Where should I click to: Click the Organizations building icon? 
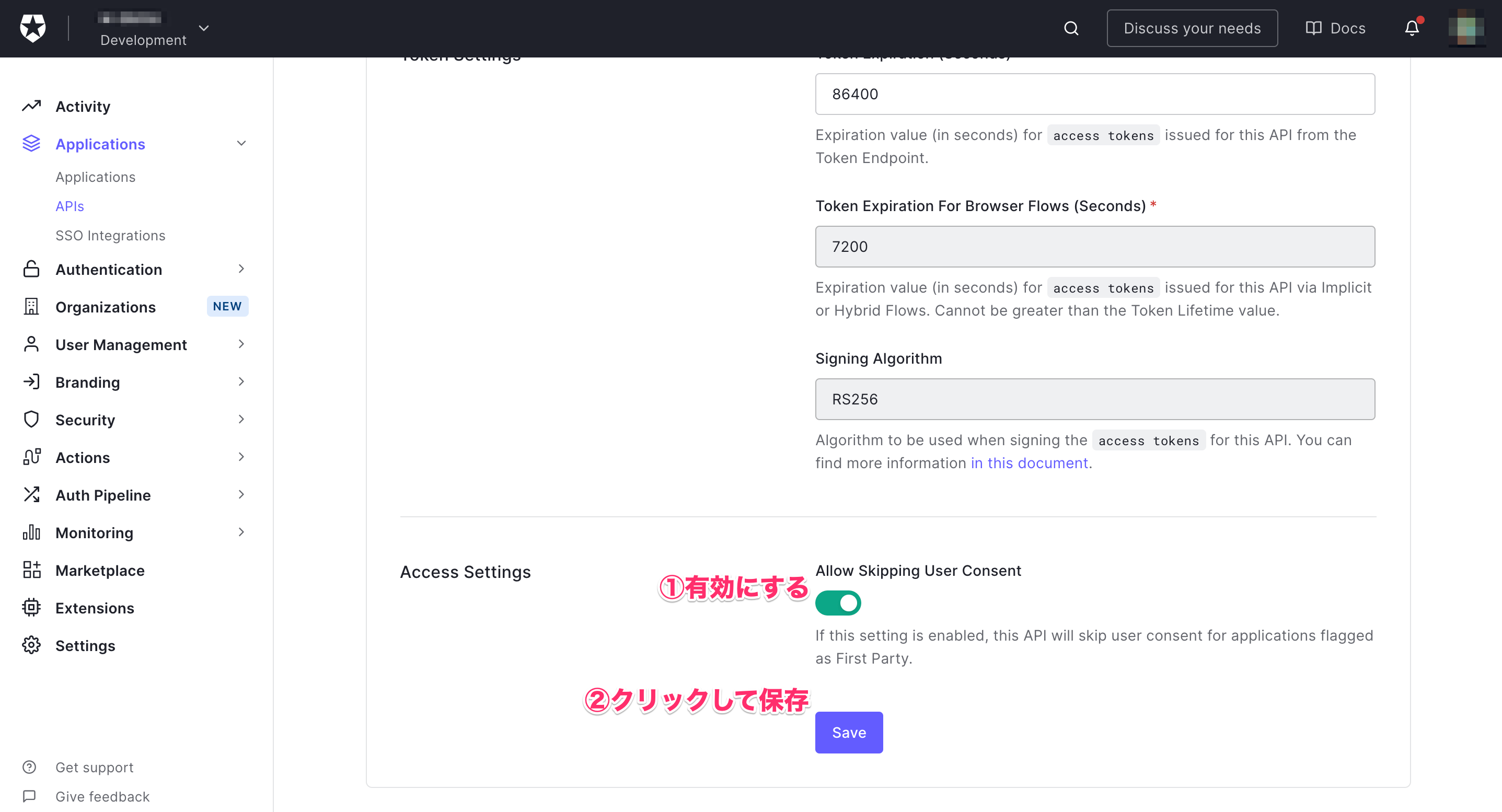click(x=31, y=307)
